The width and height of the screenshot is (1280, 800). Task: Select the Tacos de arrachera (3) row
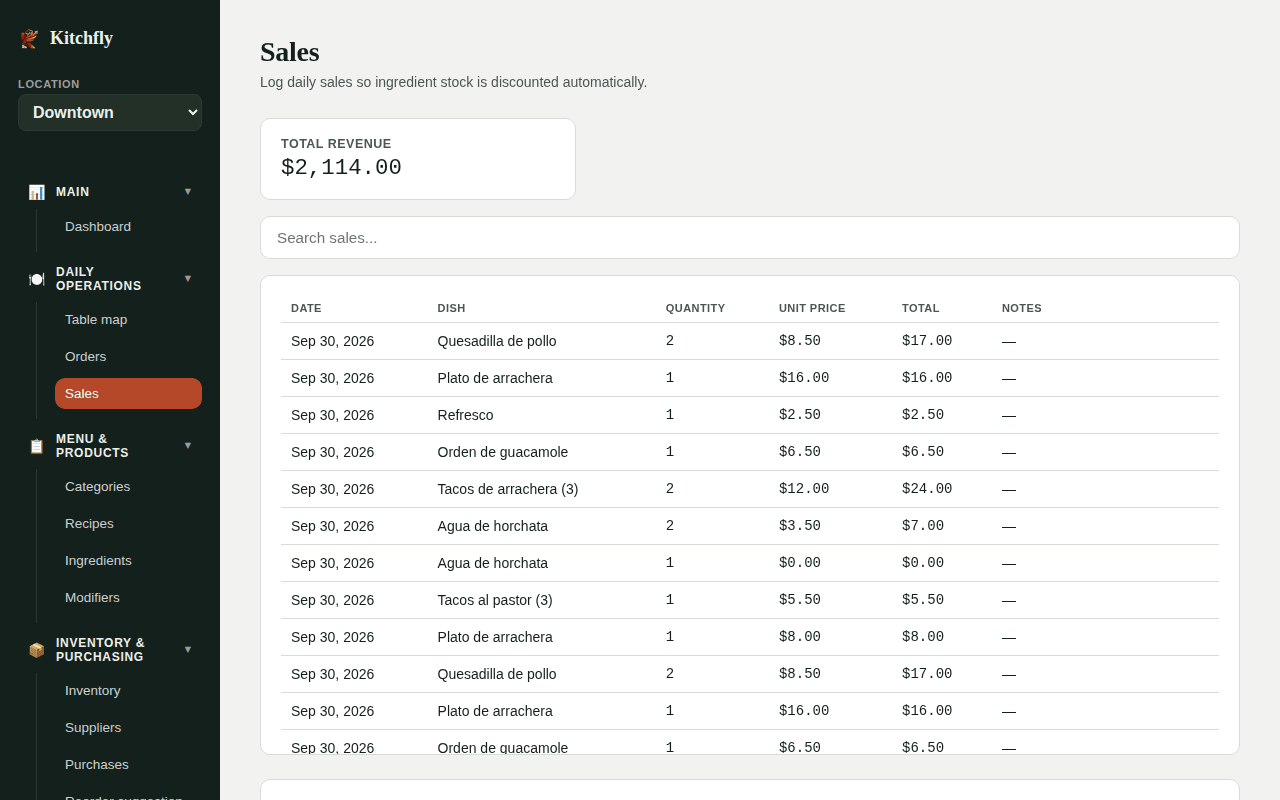coord(750,489)
